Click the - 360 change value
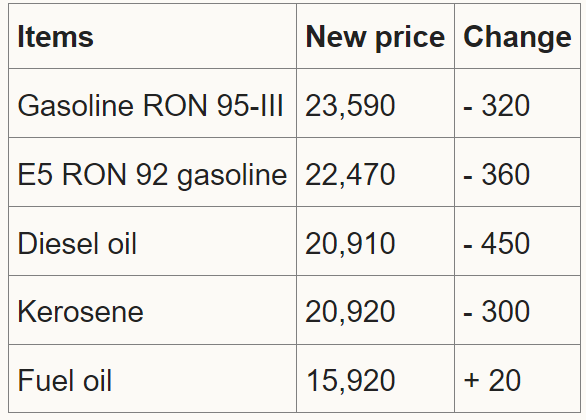Viewport: 586px width, 420px height. coord(497,175)
